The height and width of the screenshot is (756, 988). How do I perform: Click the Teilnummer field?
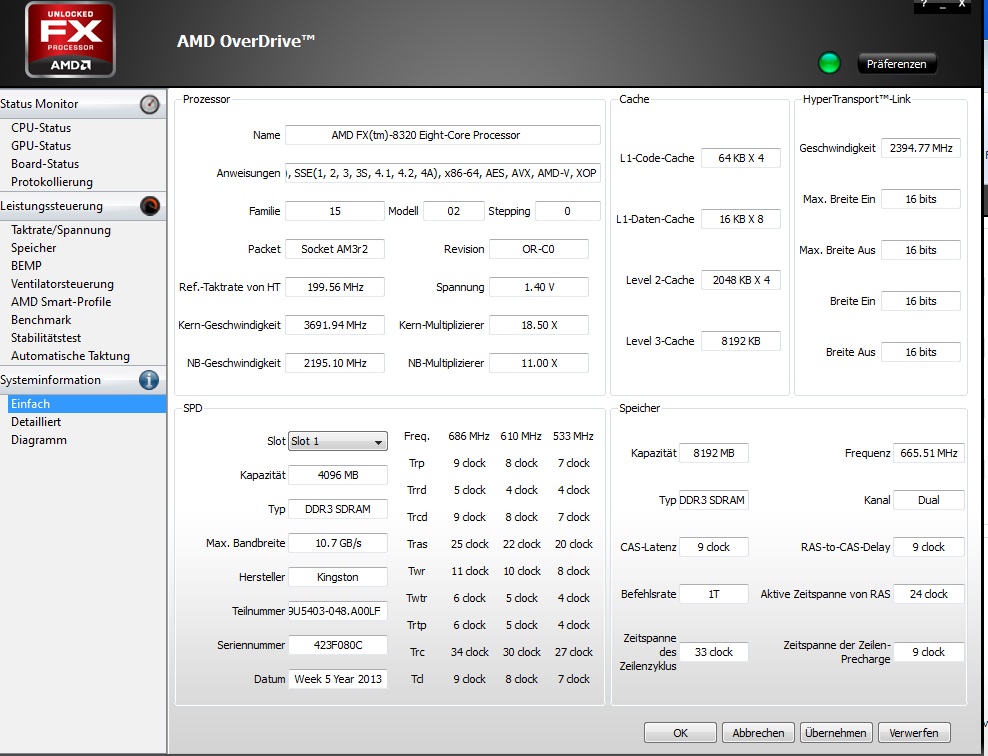pyautogui.click(x=338, y=611)
